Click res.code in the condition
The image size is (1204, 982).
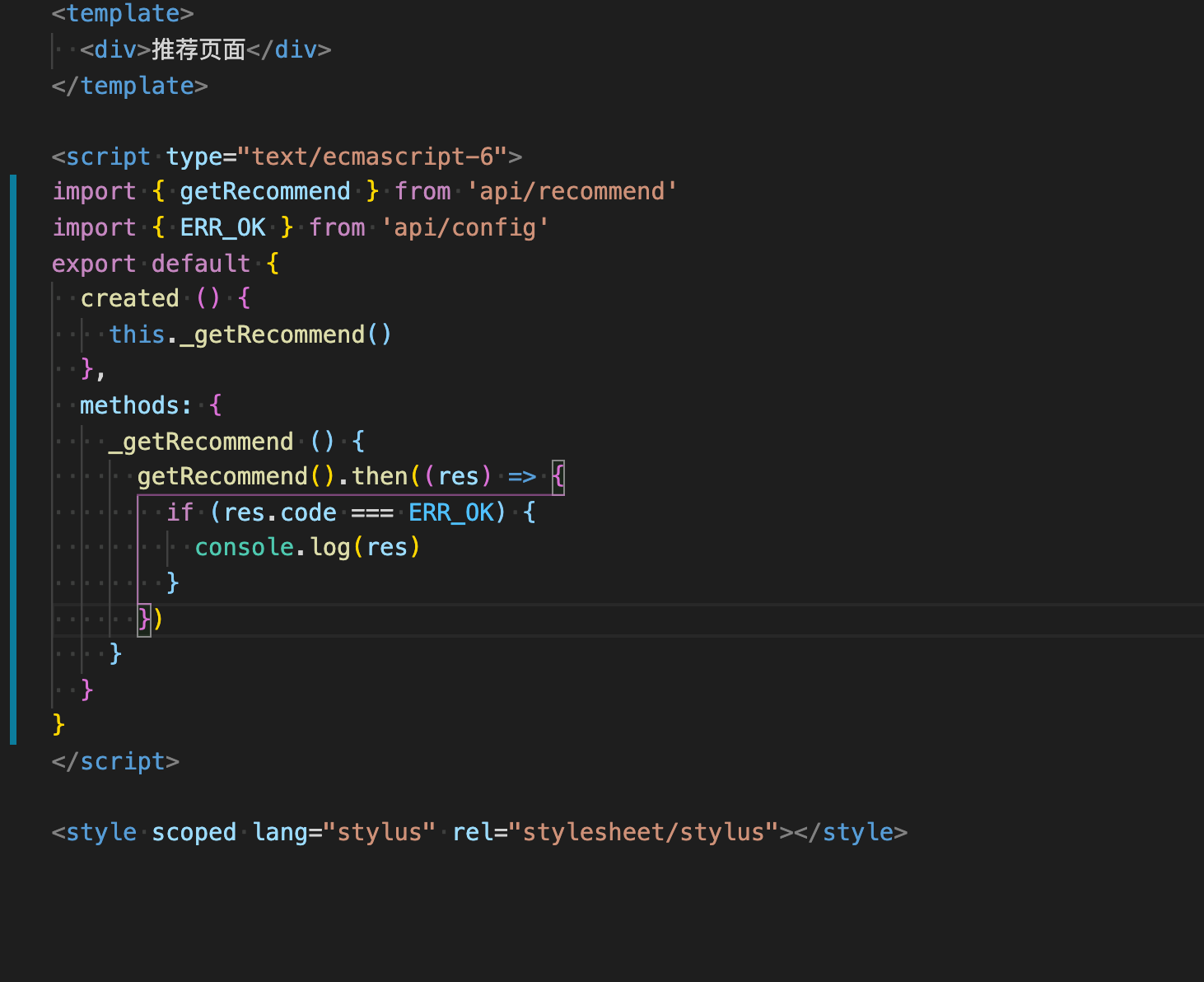(x=280, y=512)
